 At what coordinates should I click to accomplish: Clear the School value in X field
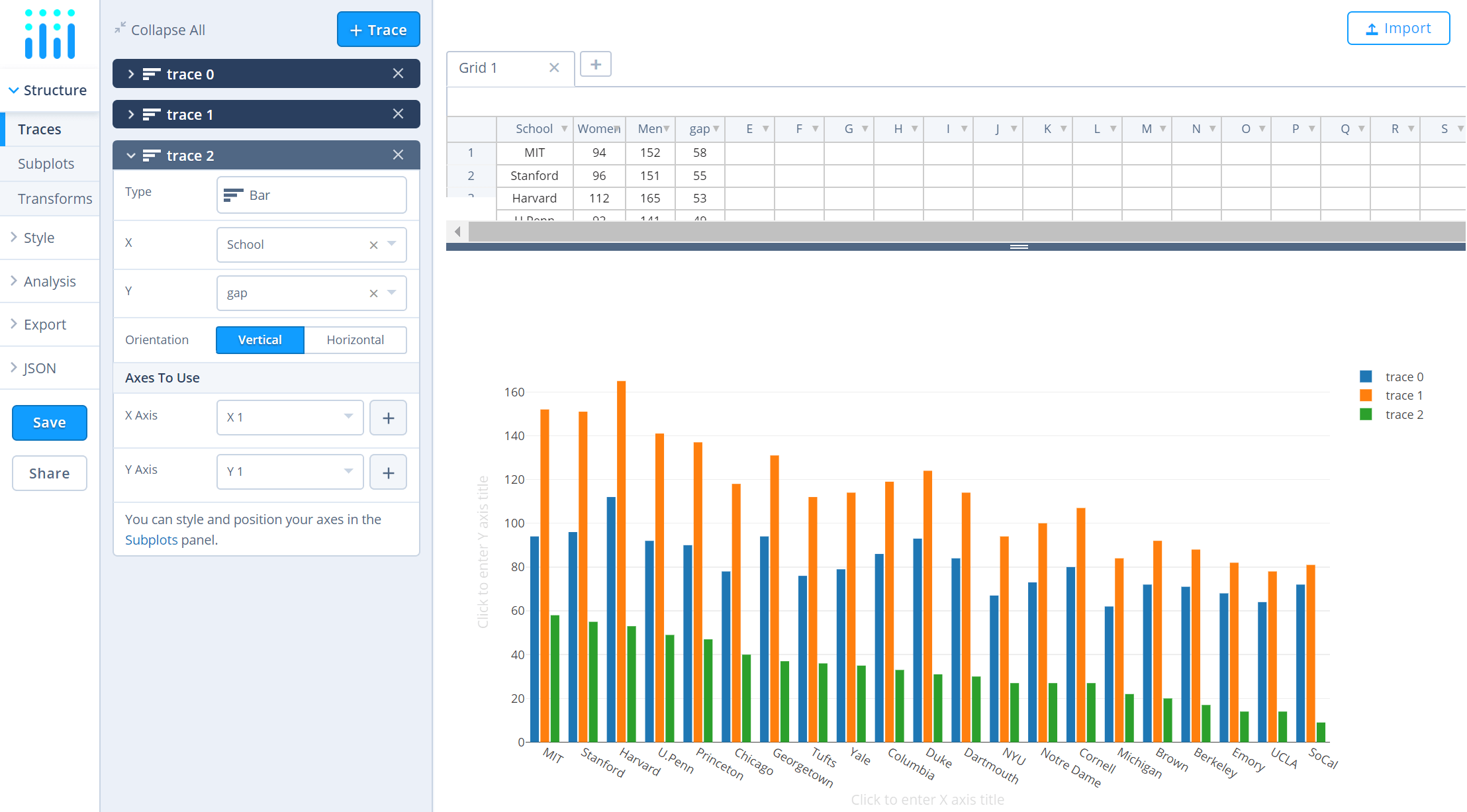pyautogui.click(x=373, y=245)
